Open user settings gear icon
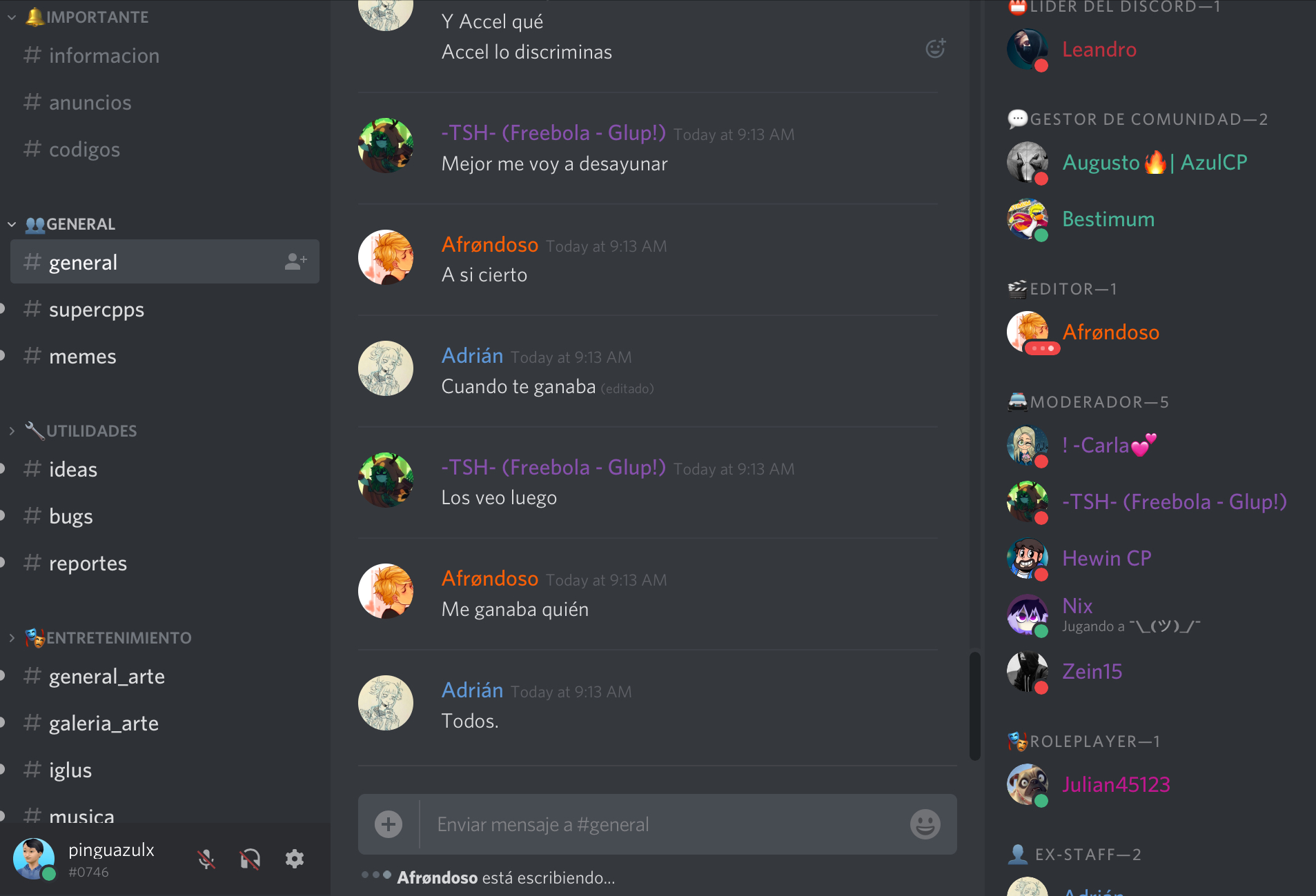 (x=295, y=859)
